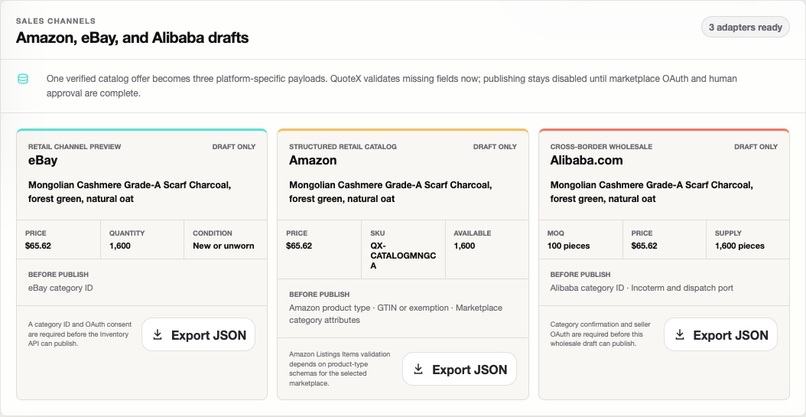The image size is (806, 417).
Task: Click the Alibaba product title text
Action: coord(651,191)
